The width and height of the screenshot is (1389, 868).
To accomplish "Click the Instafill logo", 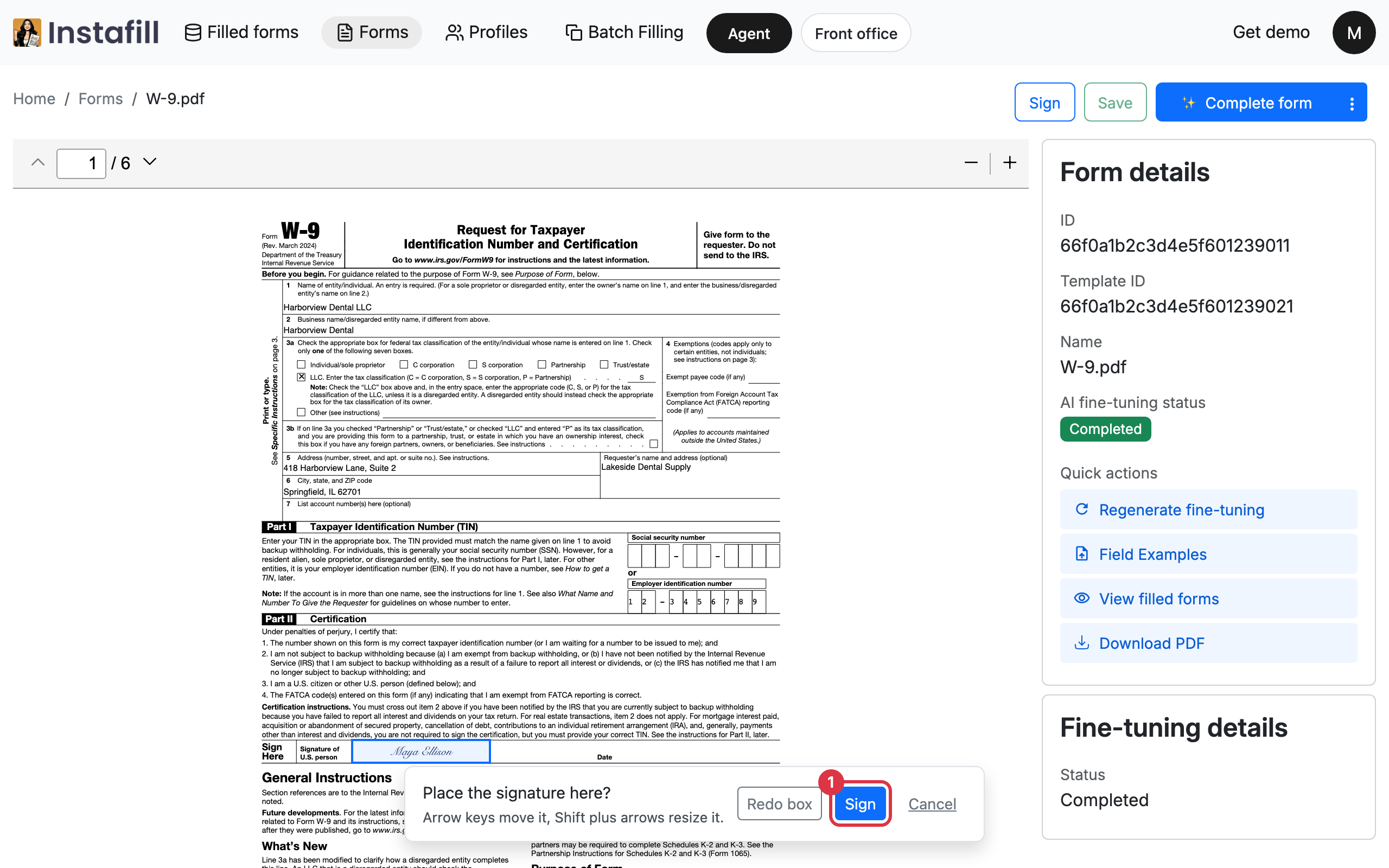I will (x=86, y=32).
